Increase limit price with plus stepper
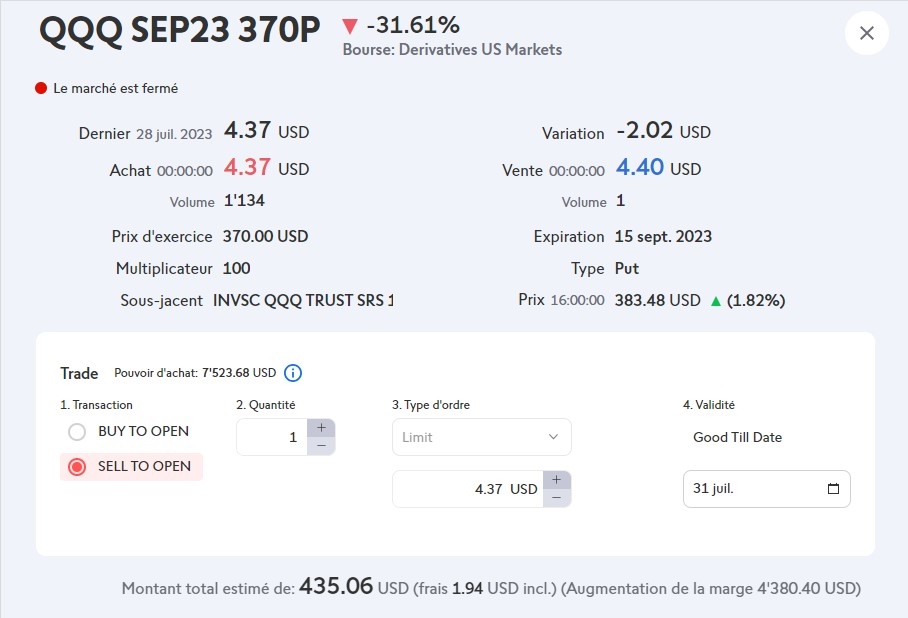 [557, 480]
